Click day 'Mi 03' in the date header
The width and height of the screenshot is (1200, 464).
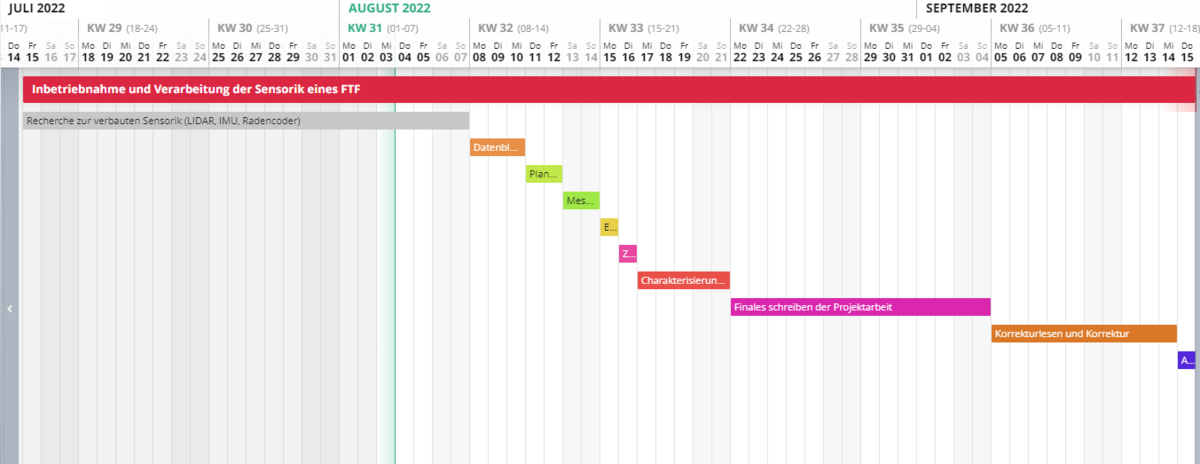tap(386, 52)
